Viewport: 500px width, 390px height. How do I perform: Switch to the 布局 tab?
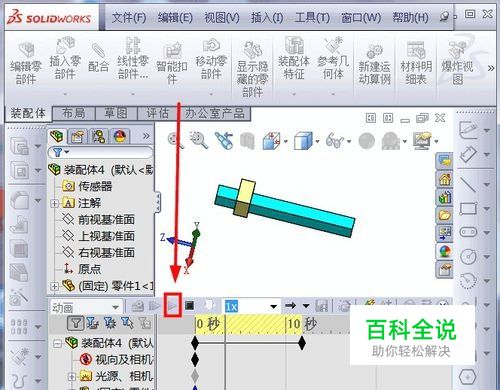[74, 113]
